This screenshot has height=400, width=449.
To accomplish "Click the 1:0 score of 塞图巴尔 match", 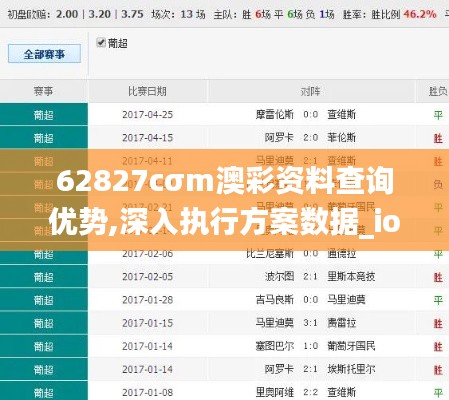I will pyautogui.click(x=311, y=346).
